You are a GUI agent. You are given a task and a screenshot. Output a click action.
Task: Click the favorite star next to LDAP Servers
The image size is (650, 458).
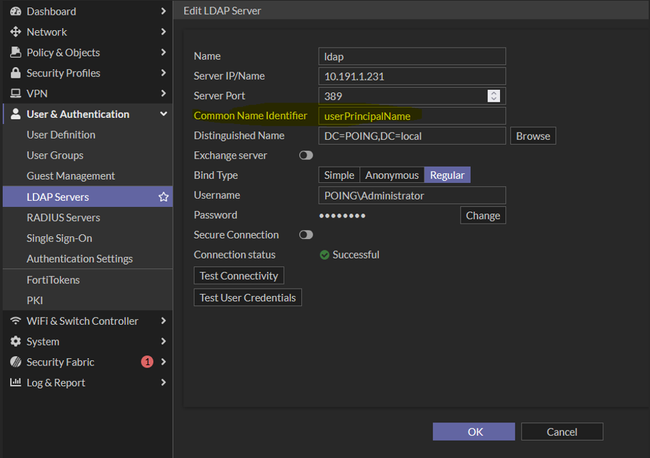pyautogui.click(x=163, y=197)
